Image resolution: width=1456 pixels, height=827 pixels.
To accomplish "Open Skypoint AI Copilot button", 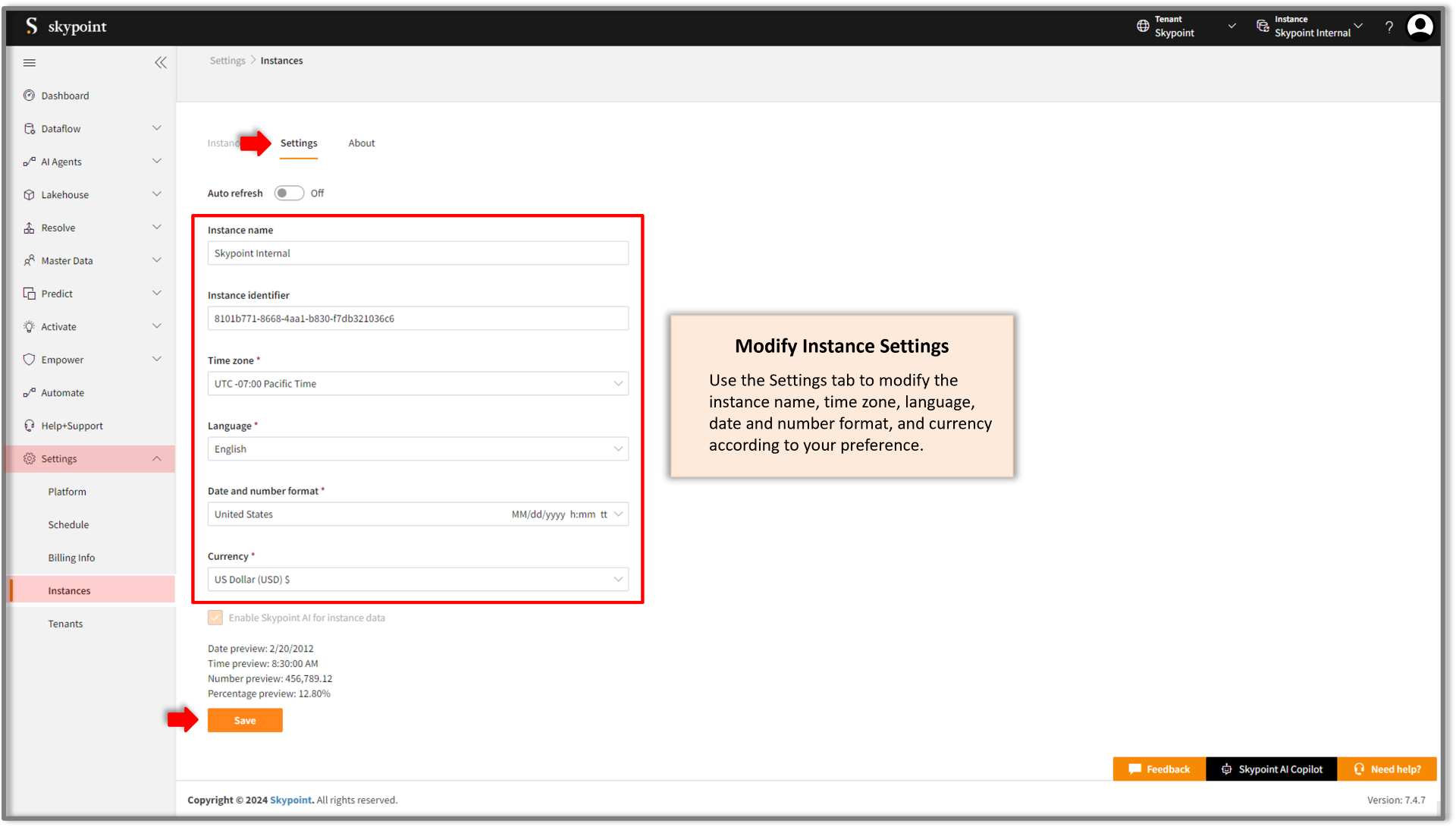I will click(1271, 769).
